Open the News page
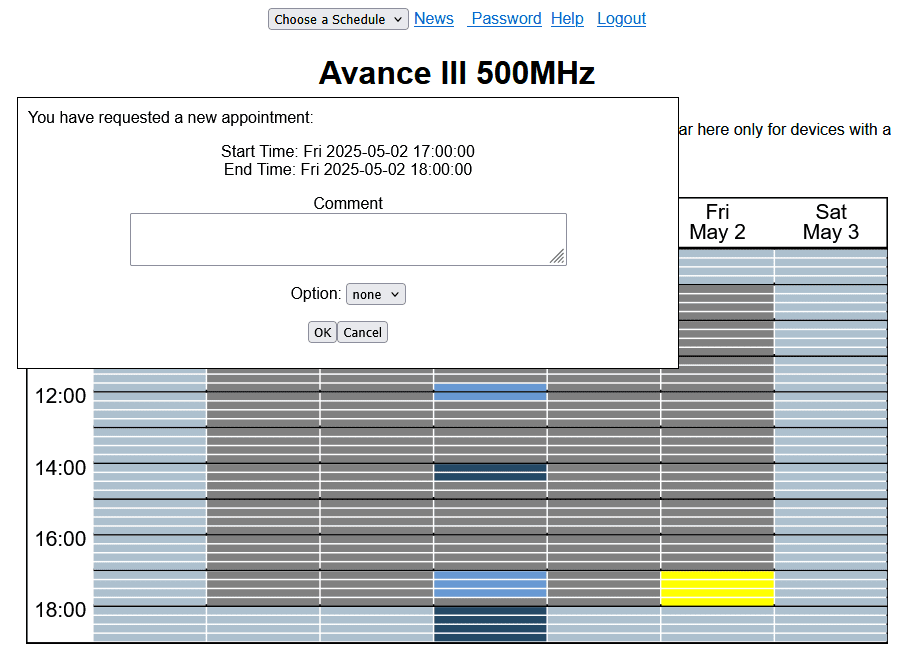This screenshot has width=914, height=672. [433, 18]
